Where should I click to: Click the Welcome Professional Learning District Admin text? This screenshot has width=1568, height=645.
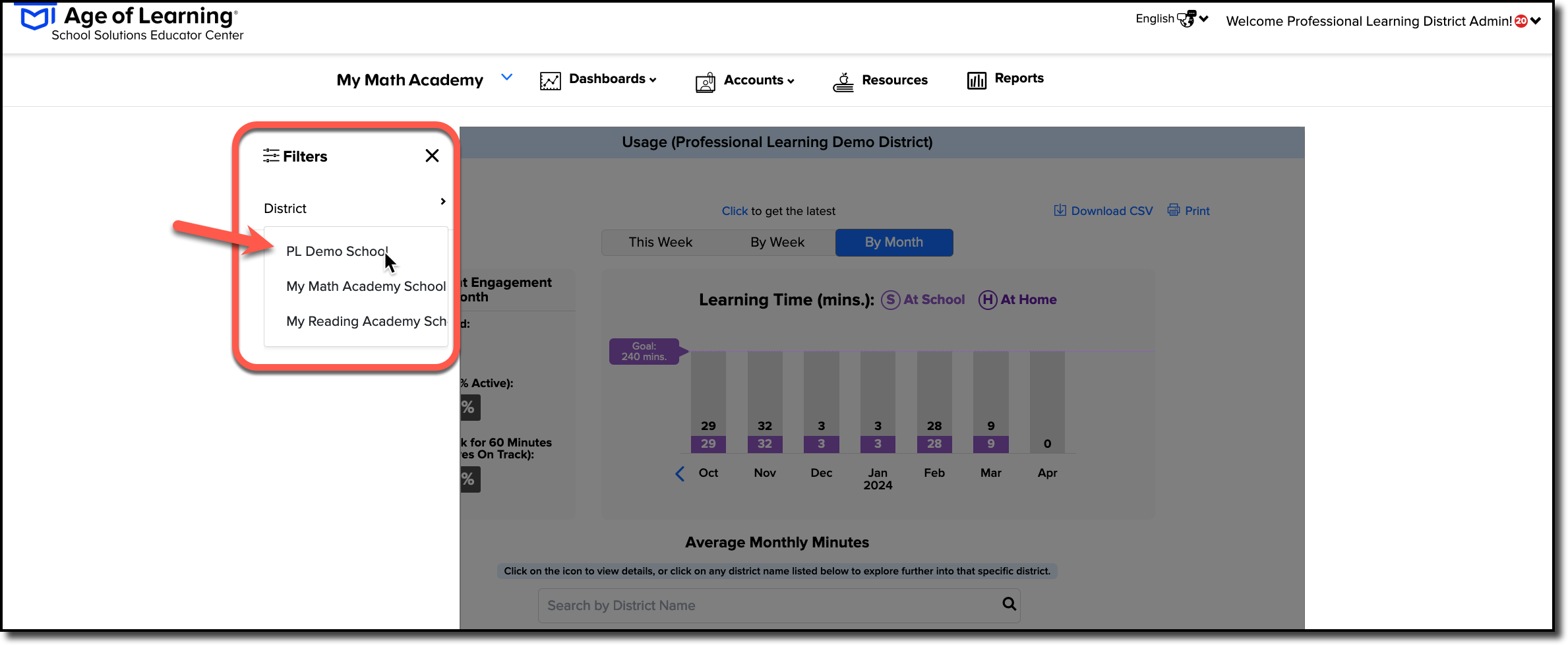click(1369, 21)
